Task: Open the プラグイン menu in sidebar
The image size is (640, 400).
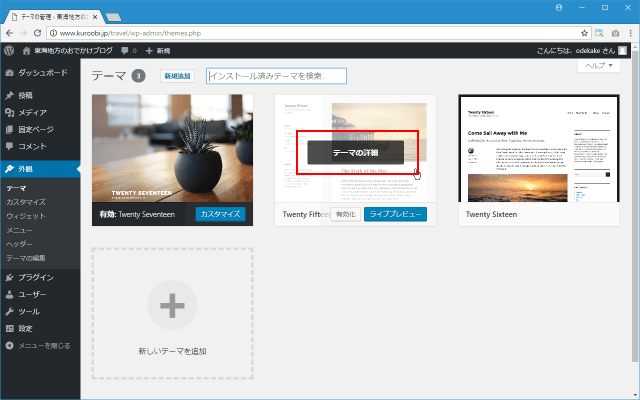Action: (x=40, y=278)
